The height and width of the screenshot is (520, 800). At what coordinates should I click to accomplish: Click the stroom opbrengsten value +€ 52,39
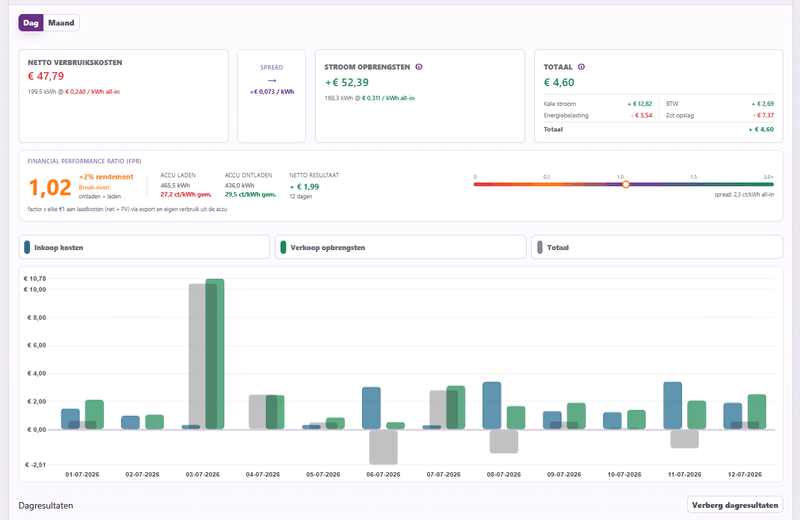click(346, 83)
